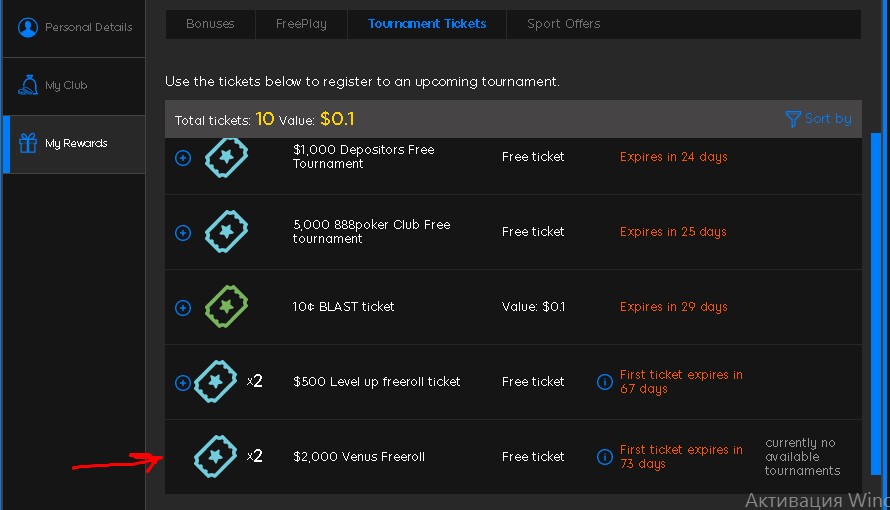The image size is (890, 510).
Task: Select the My Rewards gift icon
Action: (28, 143)
